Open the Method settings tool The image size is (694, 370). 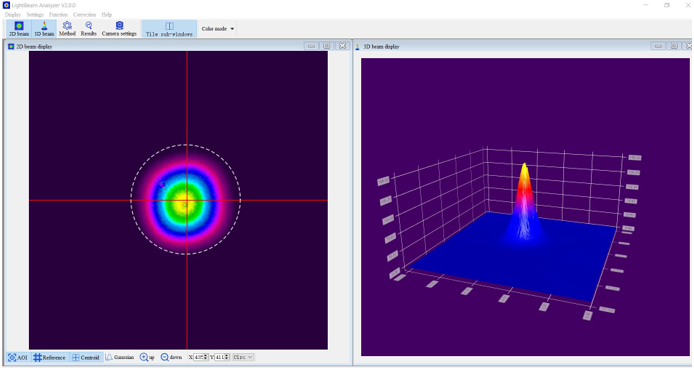pos(67,29)
